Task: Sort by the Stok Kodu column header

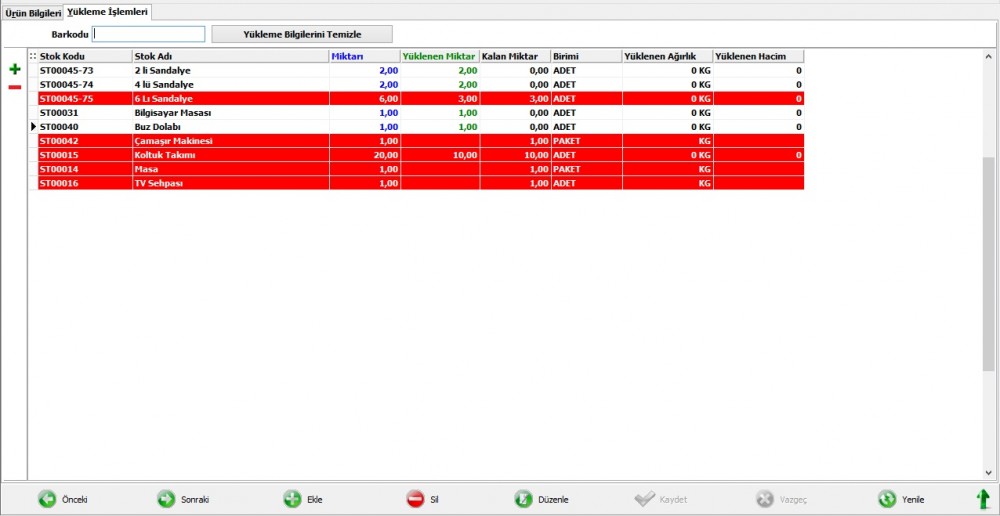Action: (x=85, y=56)
